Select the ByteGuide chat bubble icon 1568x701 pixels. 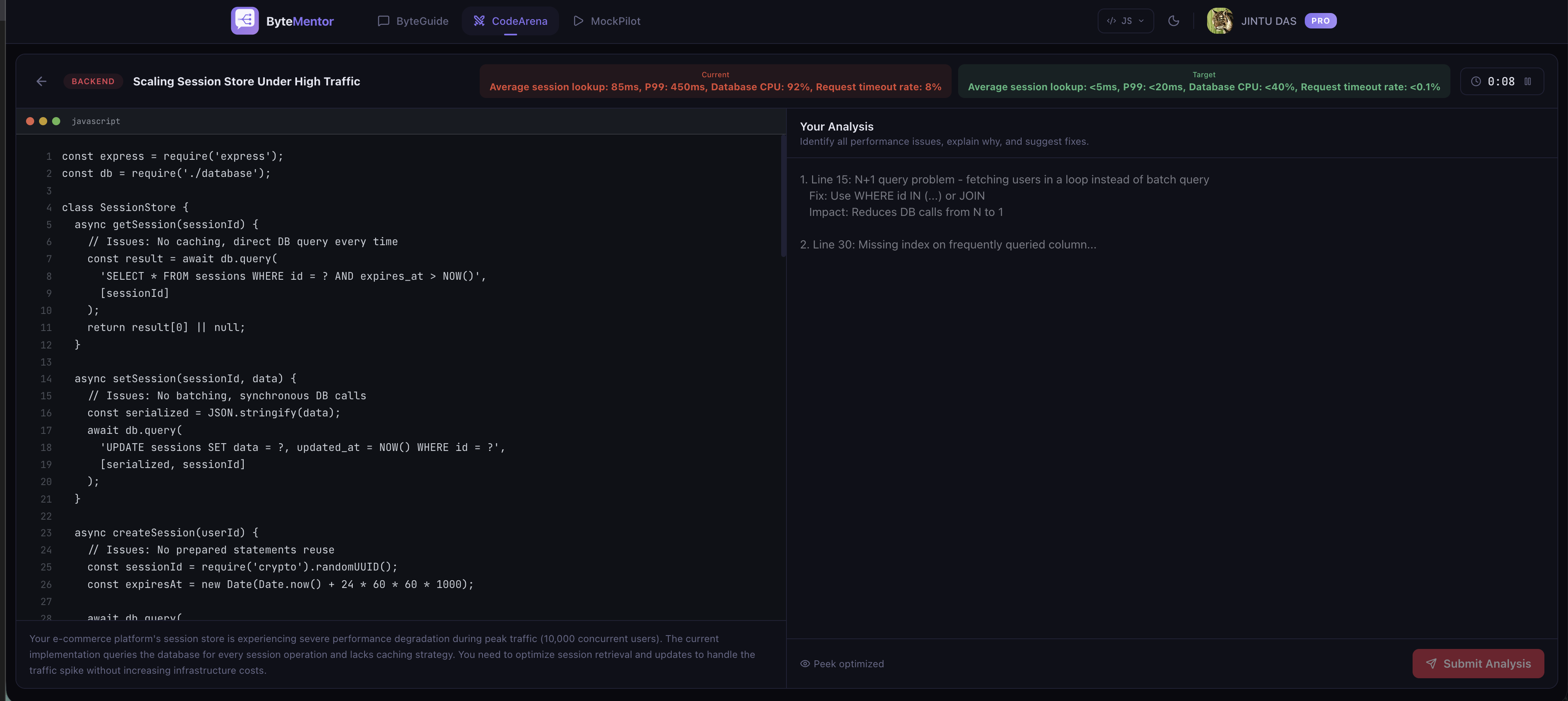click(384, 20)
